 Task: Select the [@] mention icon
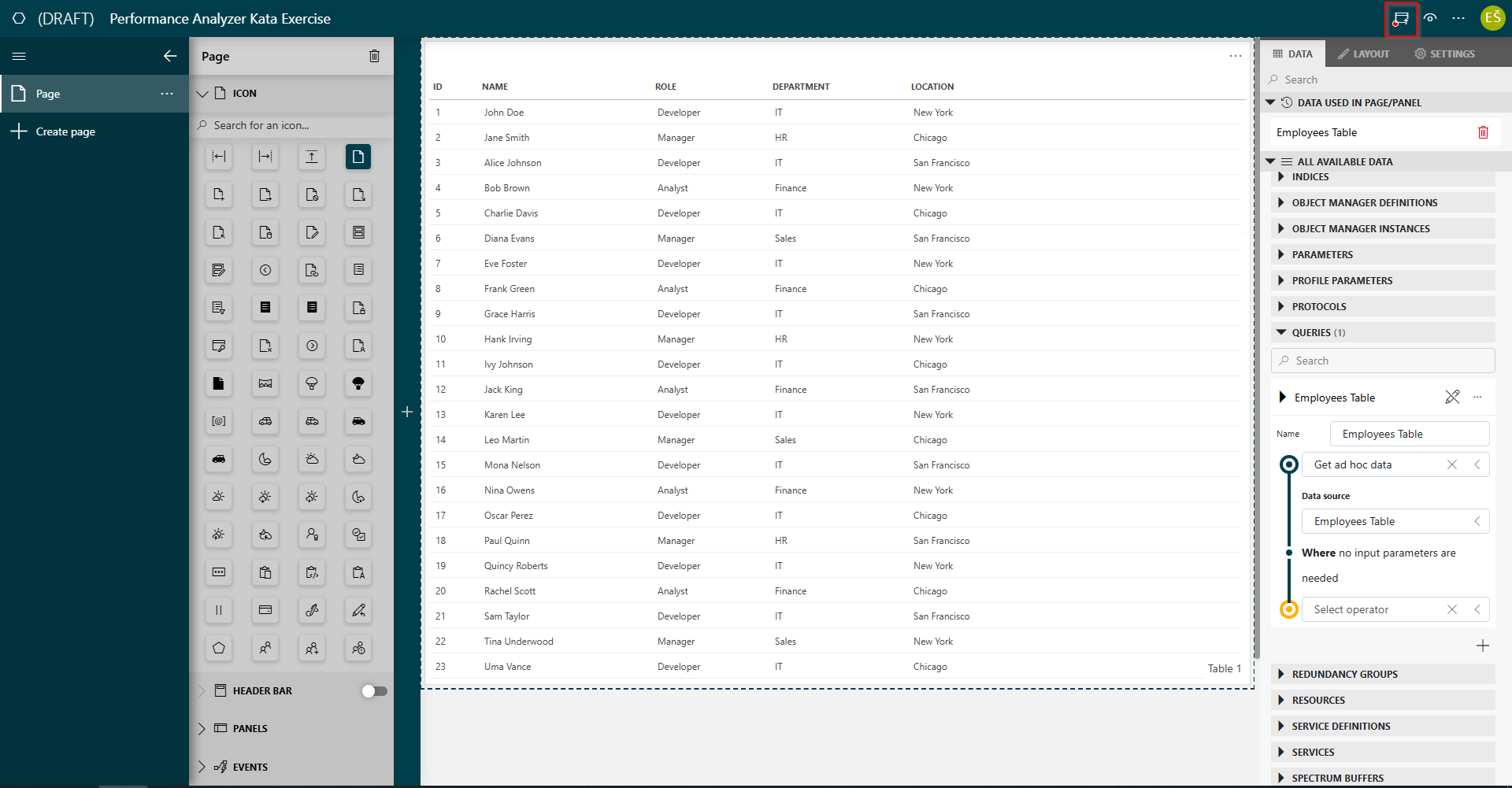[219, 421]
